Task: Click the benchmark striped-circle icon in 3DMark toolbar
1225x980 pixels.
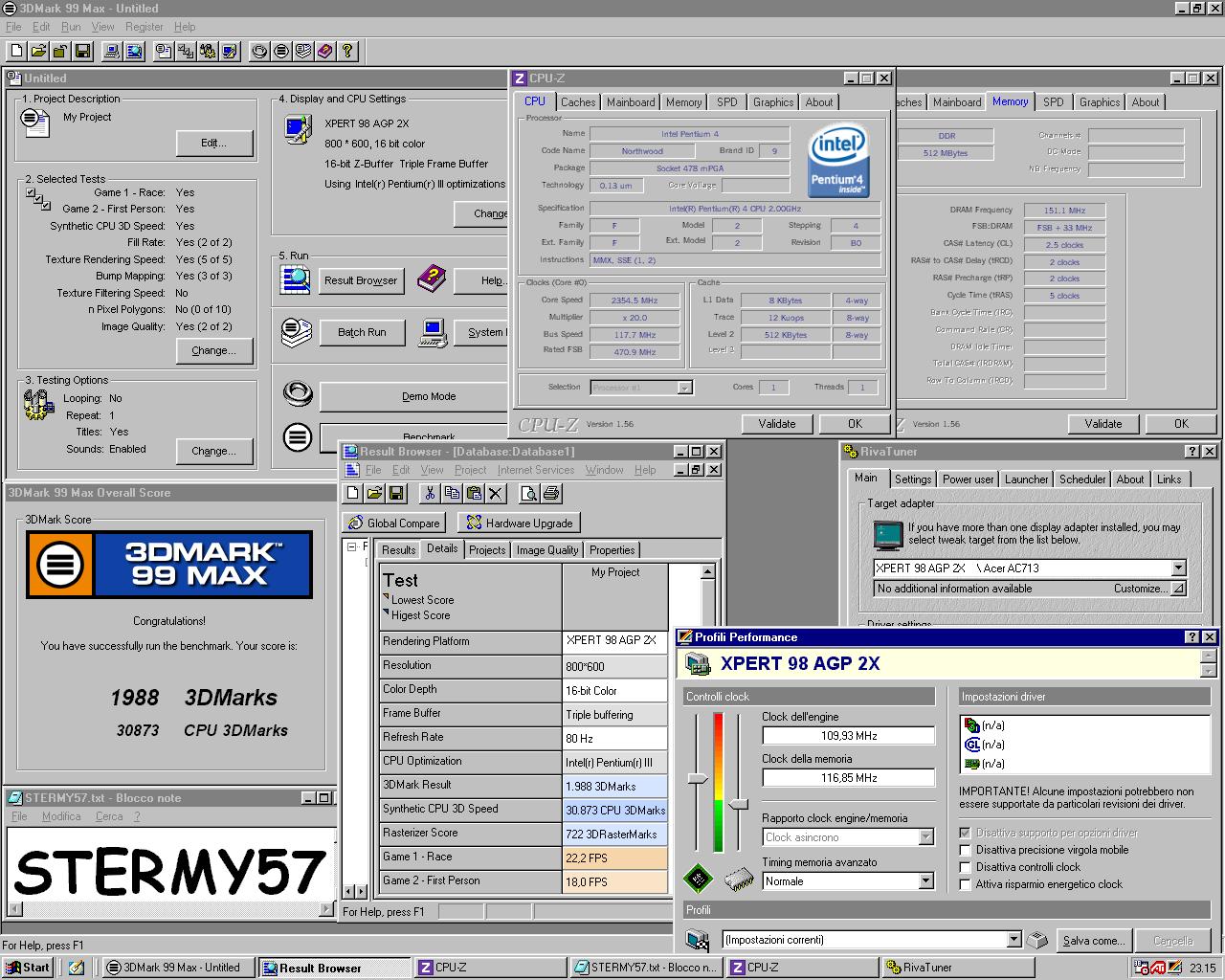Action: (281, 51)
